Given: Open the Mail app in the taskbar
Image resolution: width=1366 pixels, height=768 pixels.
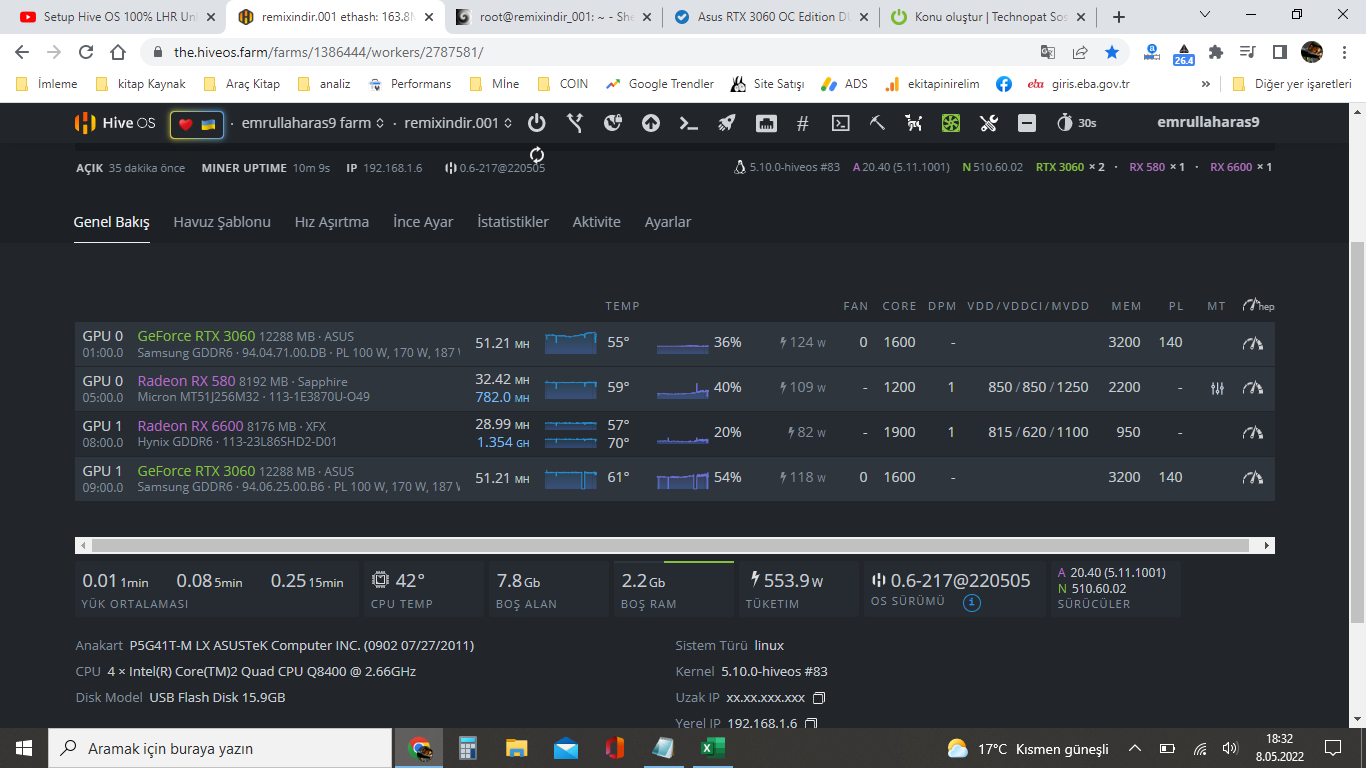Looking at the screenshot, I should [566, 748].
